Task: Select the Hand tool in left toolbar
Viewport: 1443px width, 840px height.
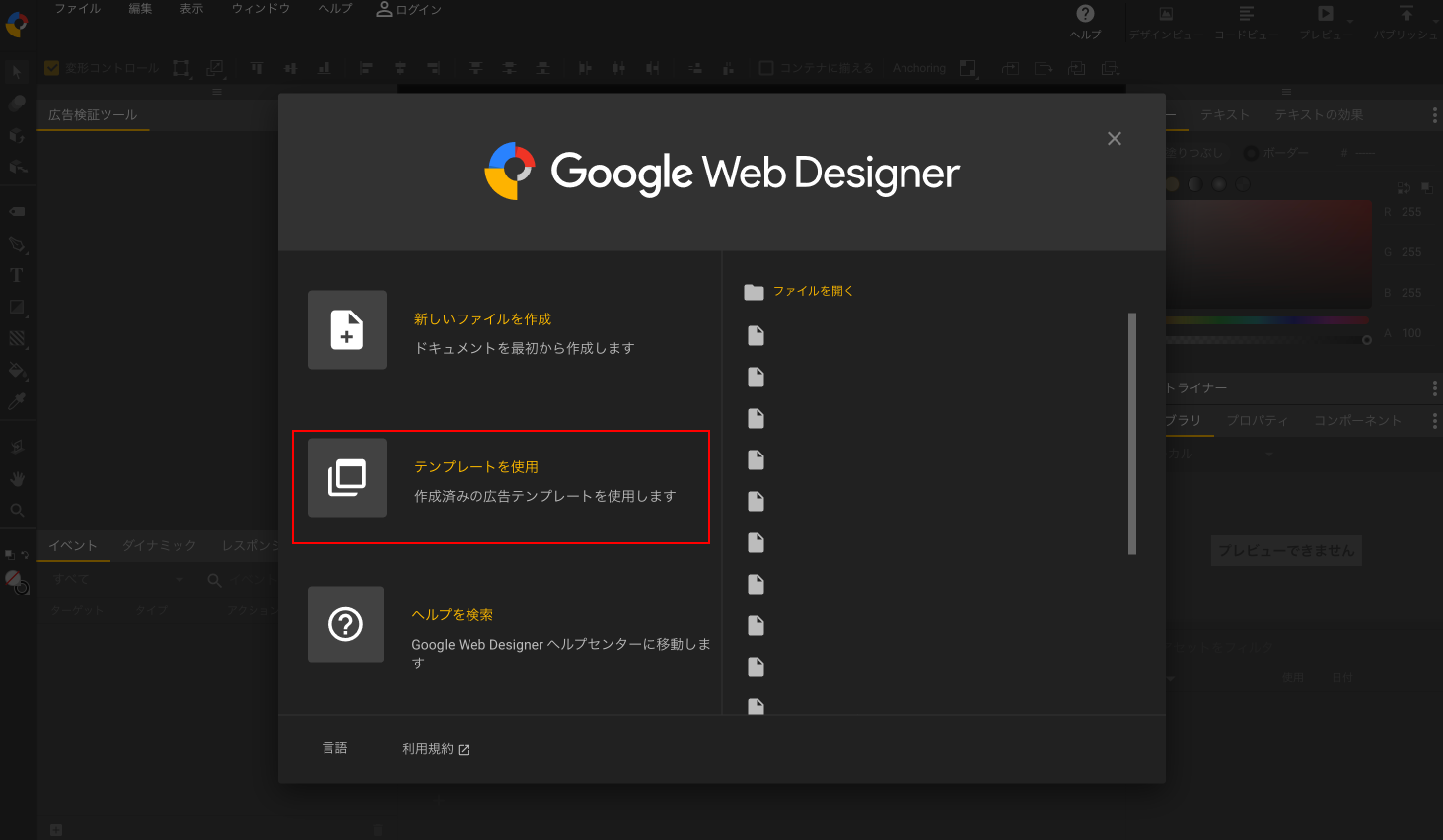Action: (x=17, y=478)
